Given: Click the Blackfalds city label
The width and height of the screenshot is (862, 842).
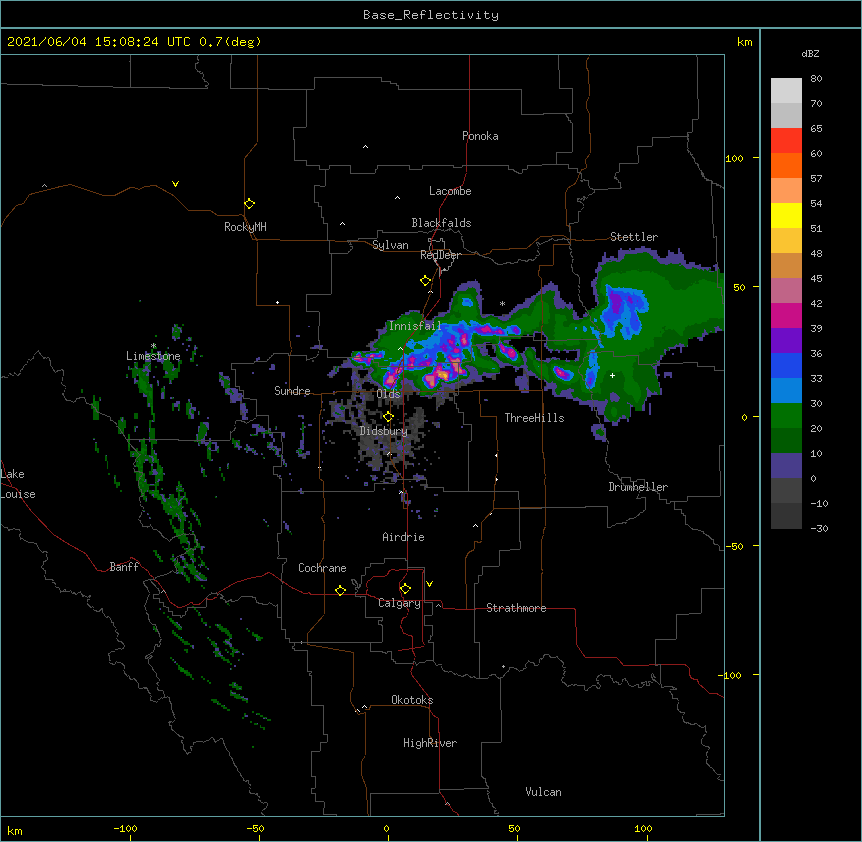Looking at the screenshot, I should [x=441, y=223].
